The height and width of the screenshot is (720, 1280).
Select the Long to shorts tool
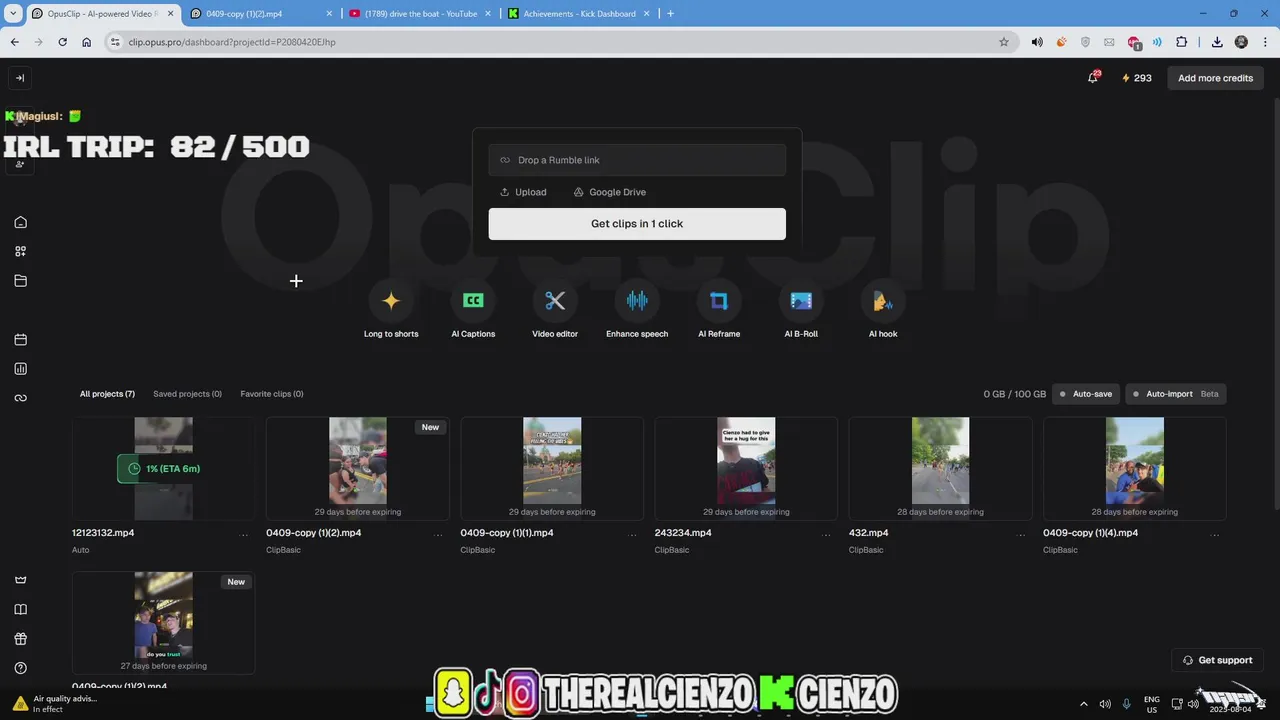point(391,311)
